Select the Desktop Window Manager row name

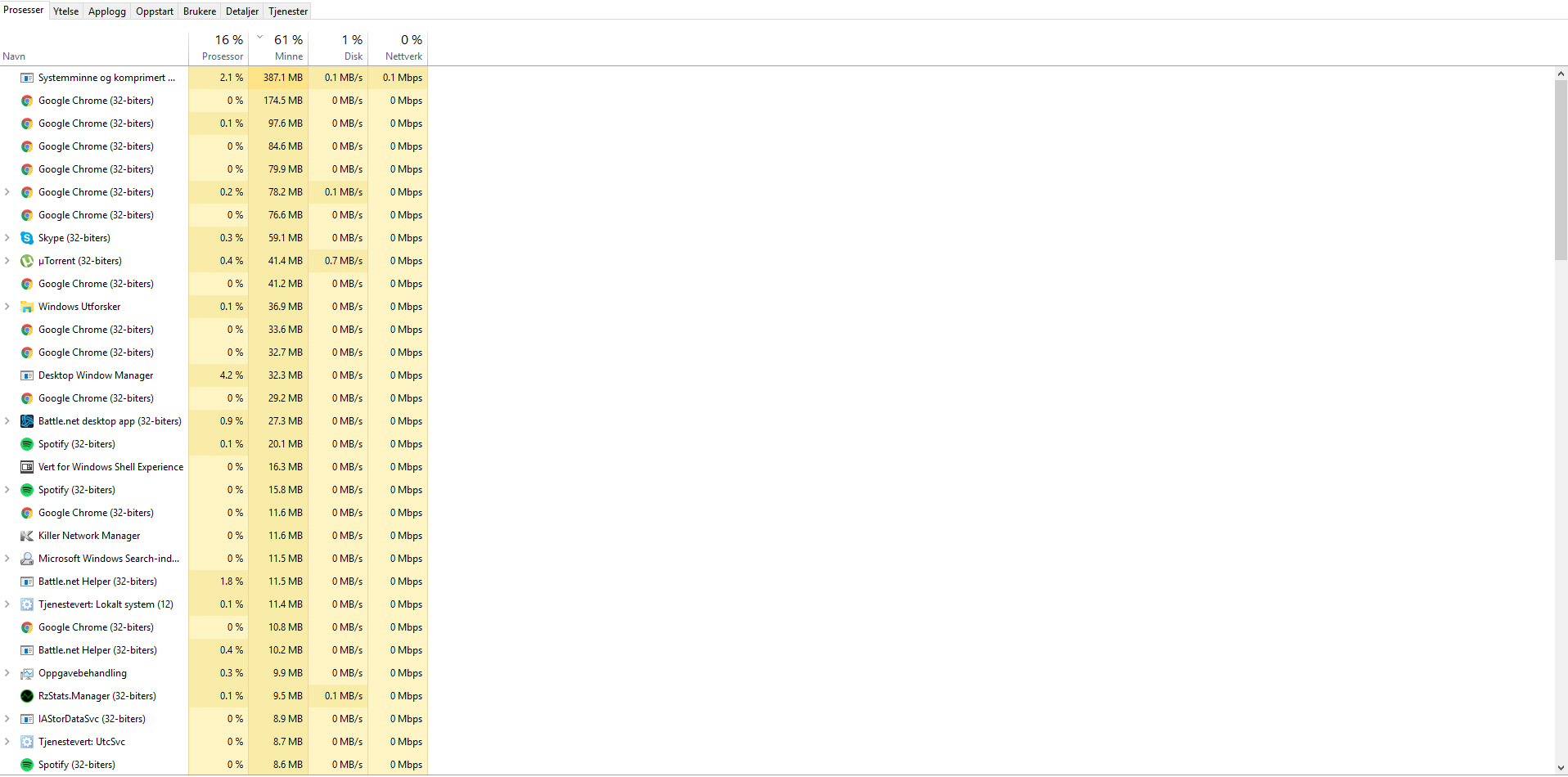(96, 375)
